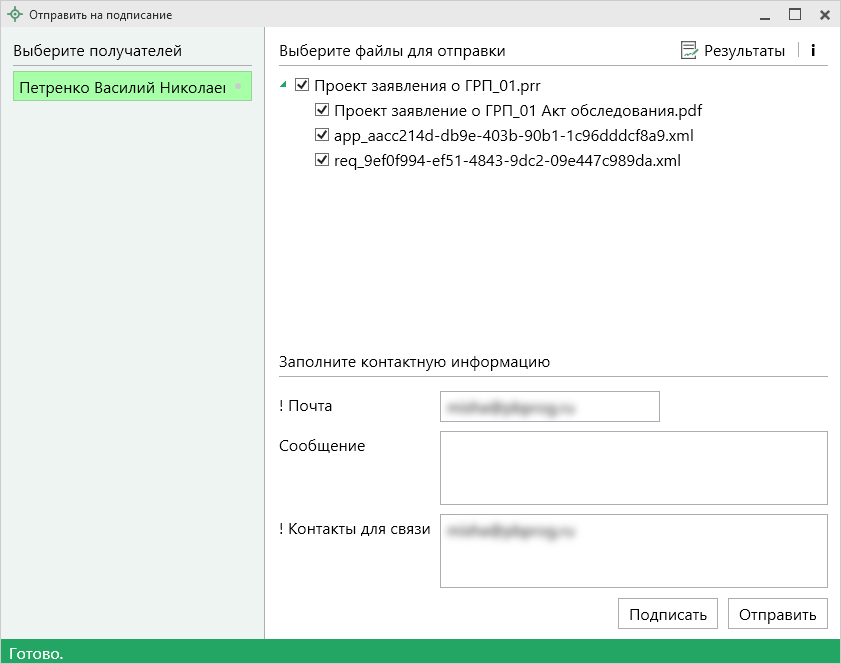Uncheck Проект заявления о ГРП_01.prr checkbox
841x664 pixels.
[x=303, y=86]
